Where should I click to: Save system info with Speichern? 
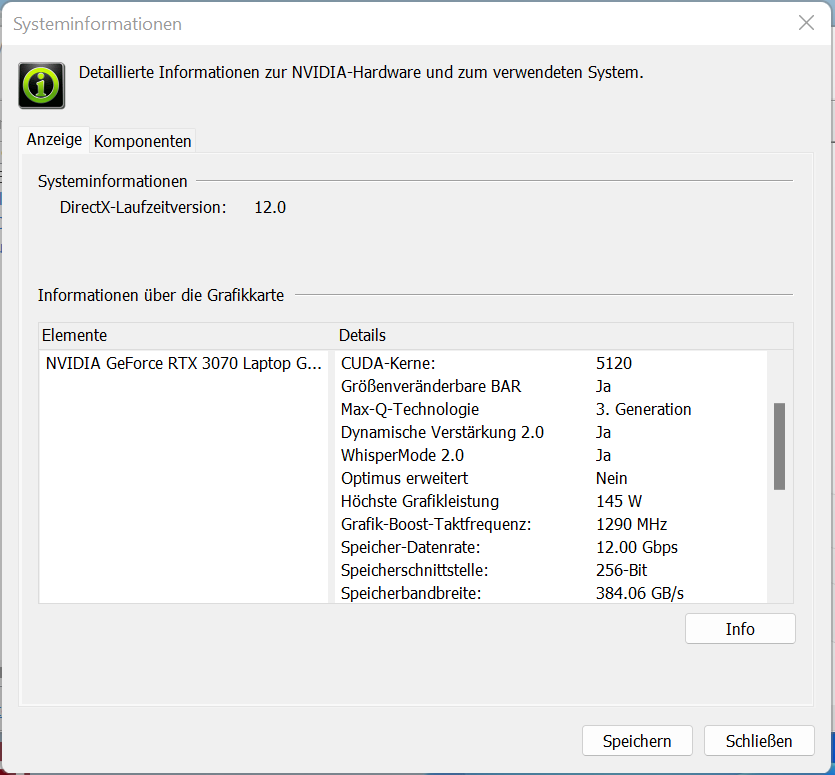[637, 740]
